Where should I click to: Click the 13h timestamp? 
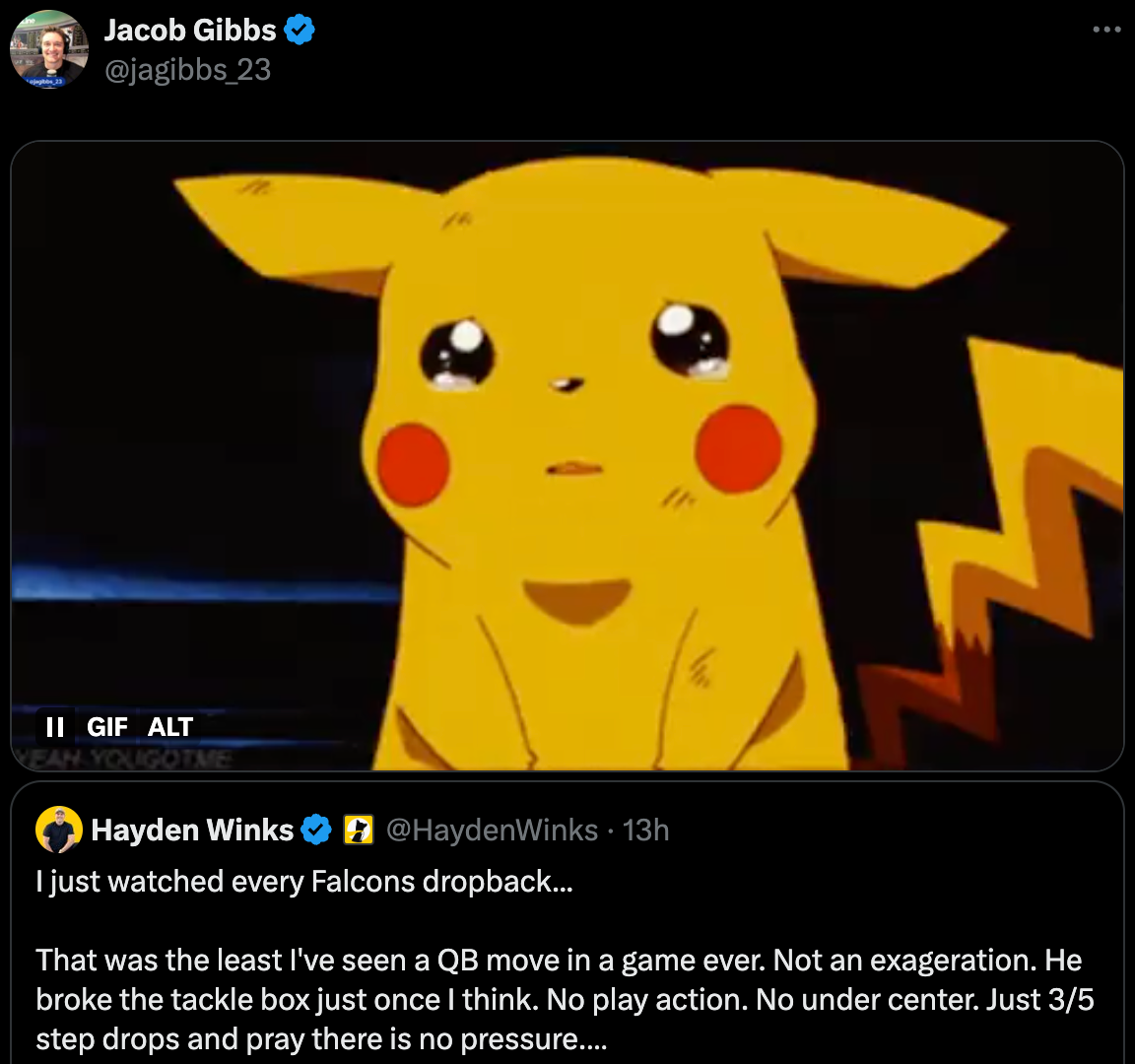[x=645, y=831]
